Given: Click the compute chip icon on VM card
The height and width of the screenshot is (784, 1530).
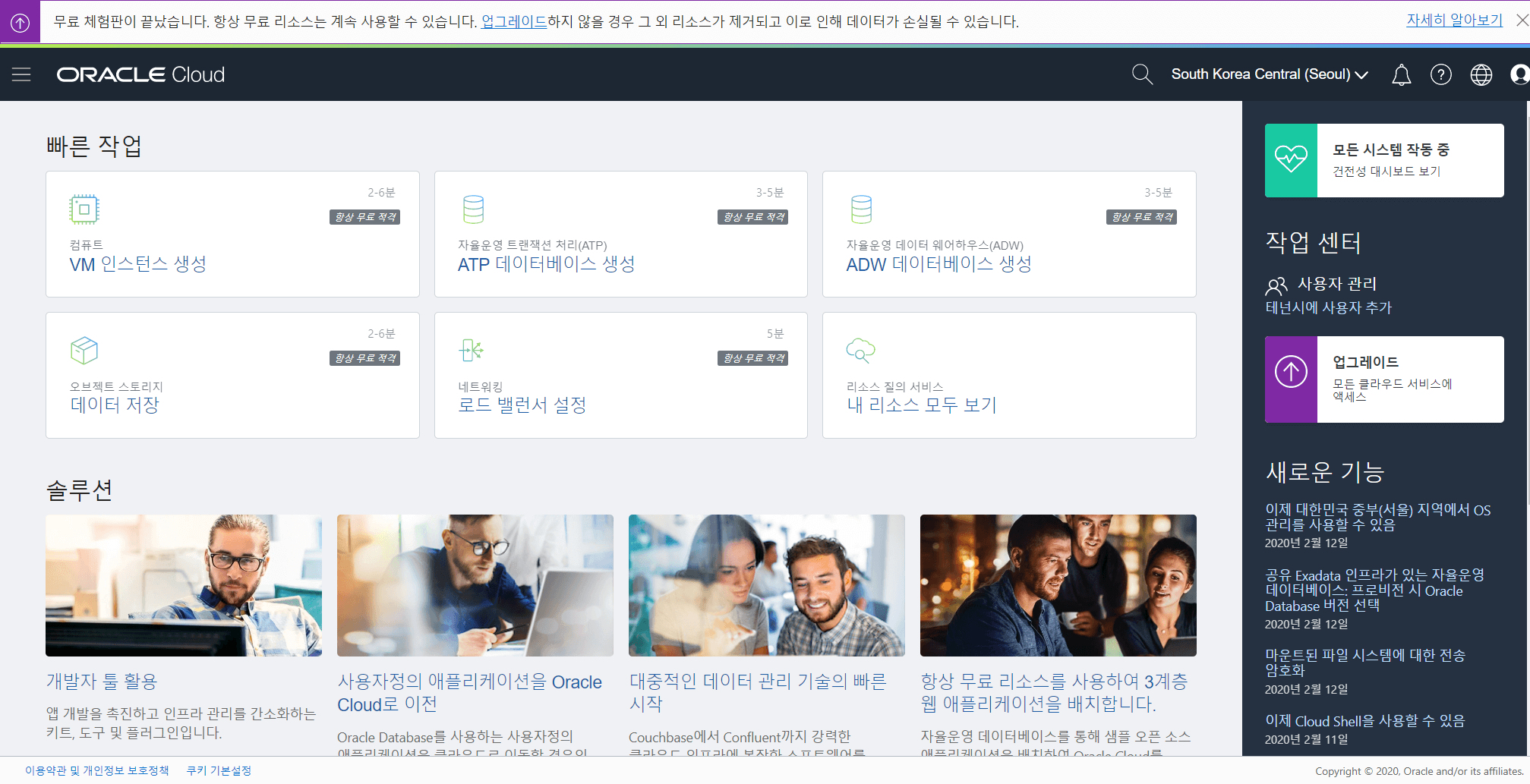Looking at the screenshot, I should pos(84,209).
